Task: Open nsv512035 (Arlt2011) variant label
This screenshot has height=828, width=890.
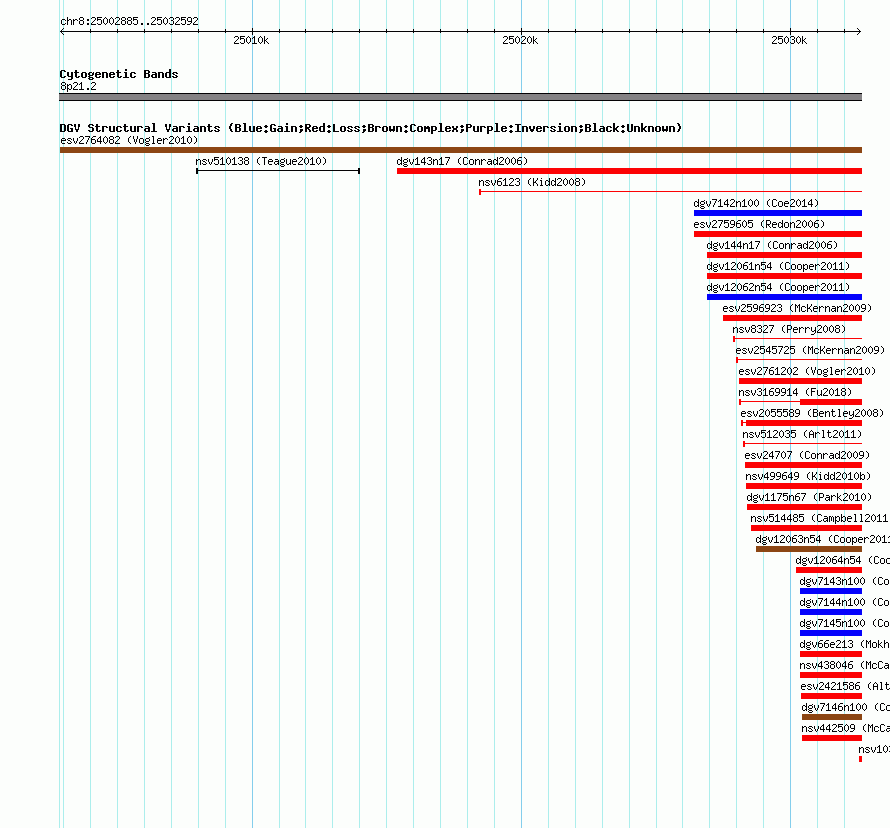Action: [802, 434]
